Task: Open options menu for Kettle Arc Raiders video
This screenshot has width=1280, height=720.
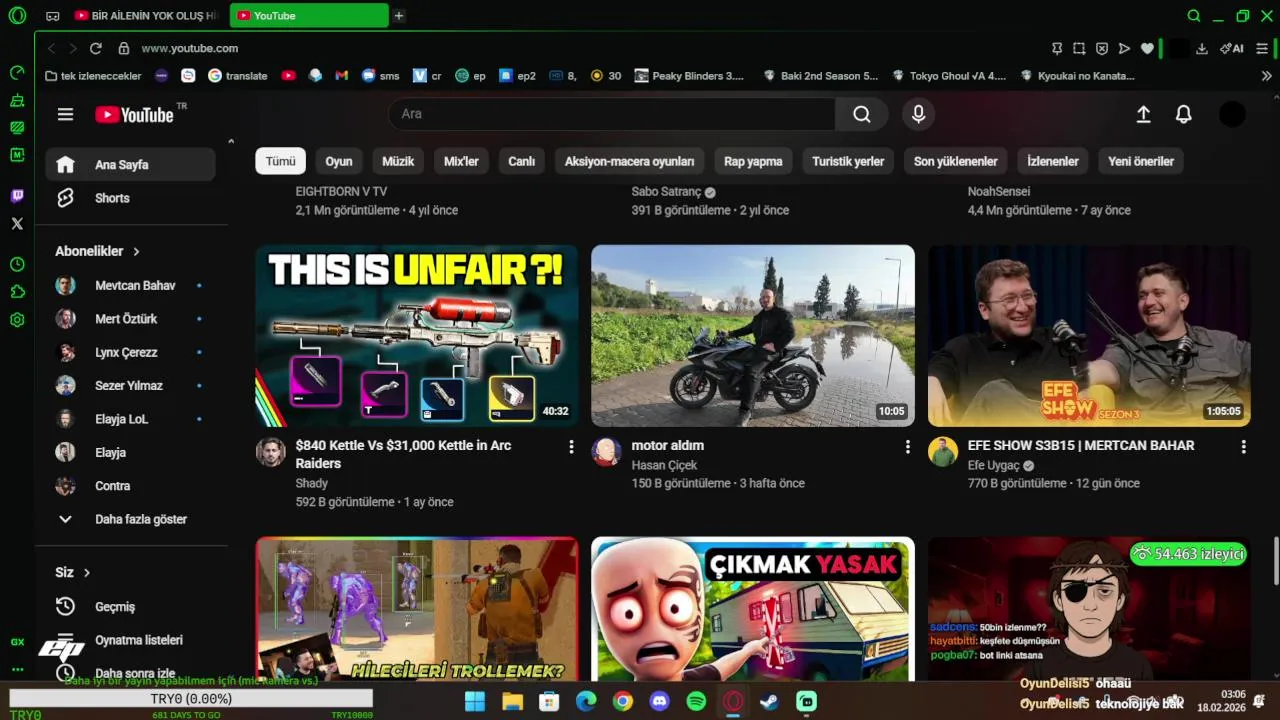Action: click(x=571, y=446)
